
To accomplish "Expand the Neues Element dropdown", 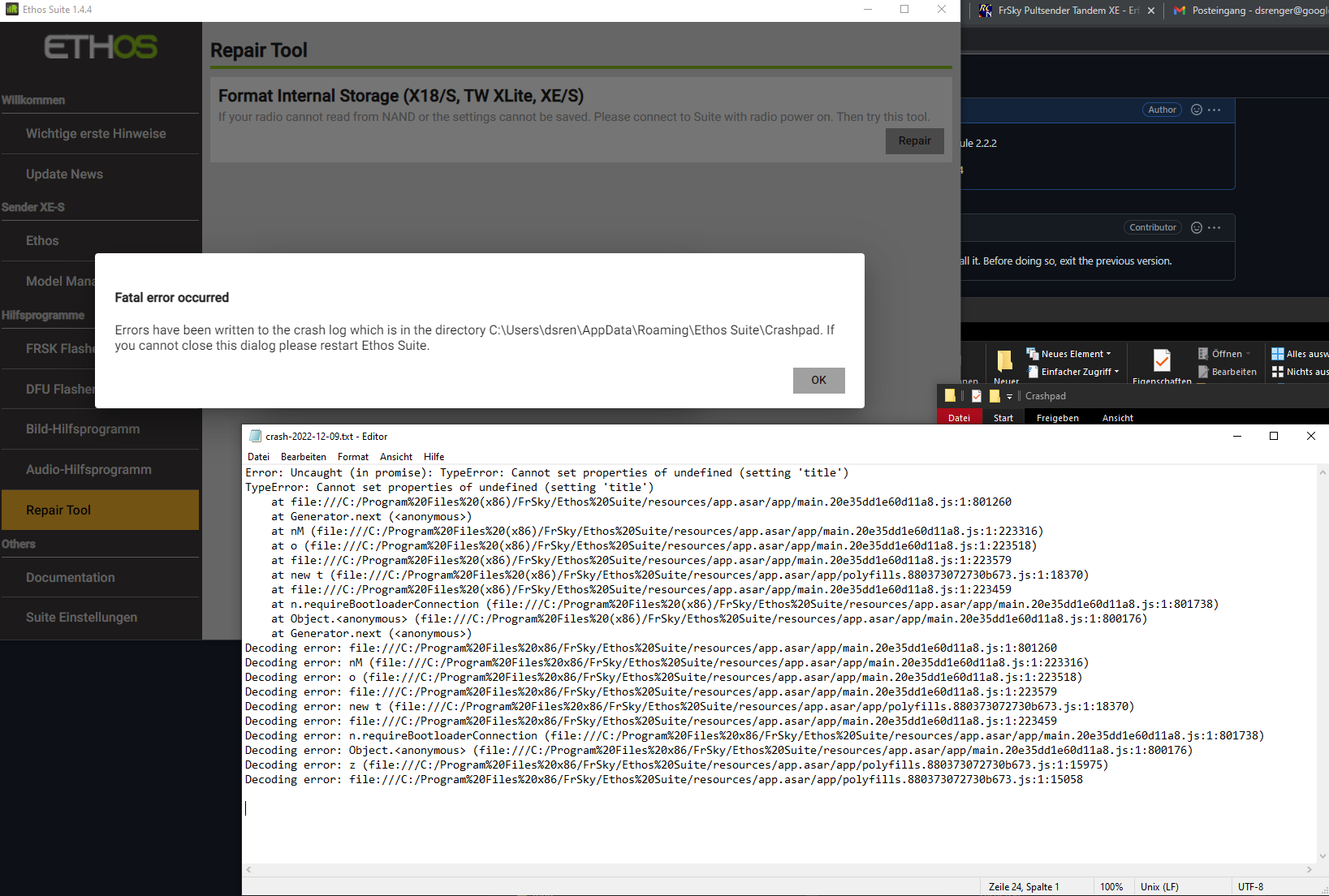I will (x=1107, y=353).
